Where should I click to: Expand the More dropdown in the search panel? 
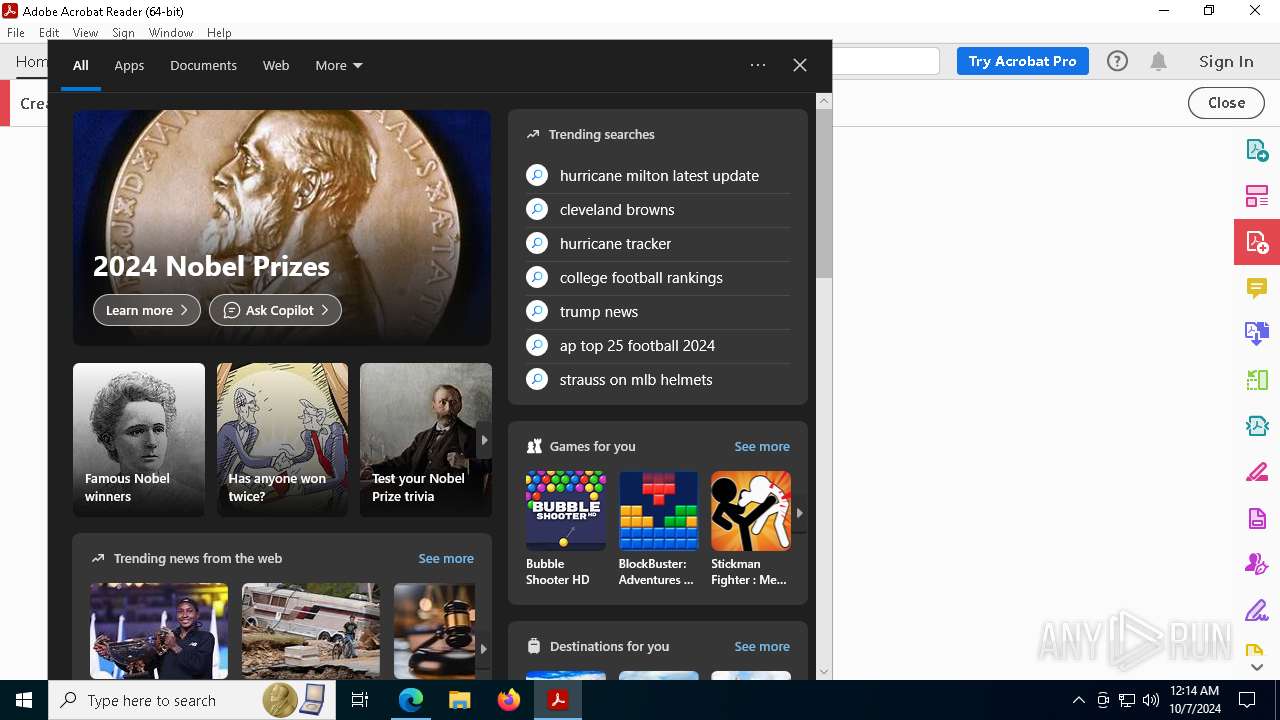pos(339,65)
